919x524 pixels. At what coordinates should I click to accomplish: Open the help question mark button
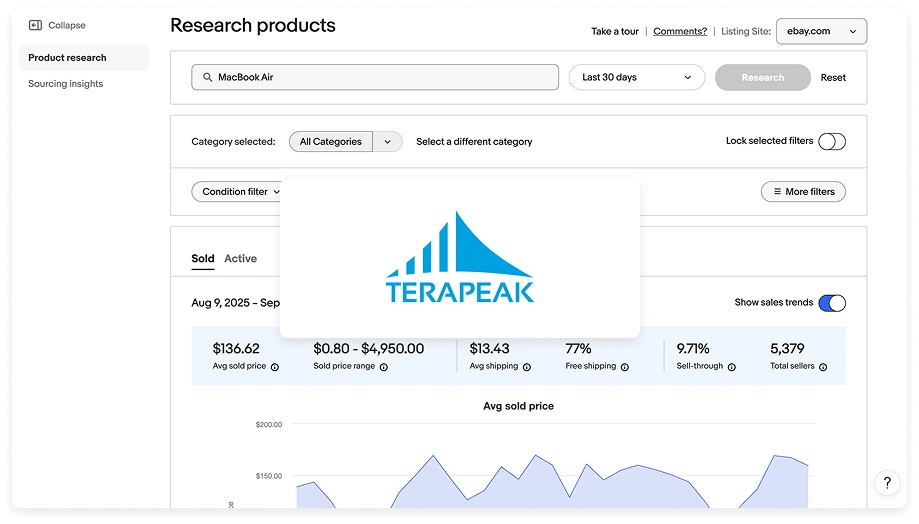point(886,483)
